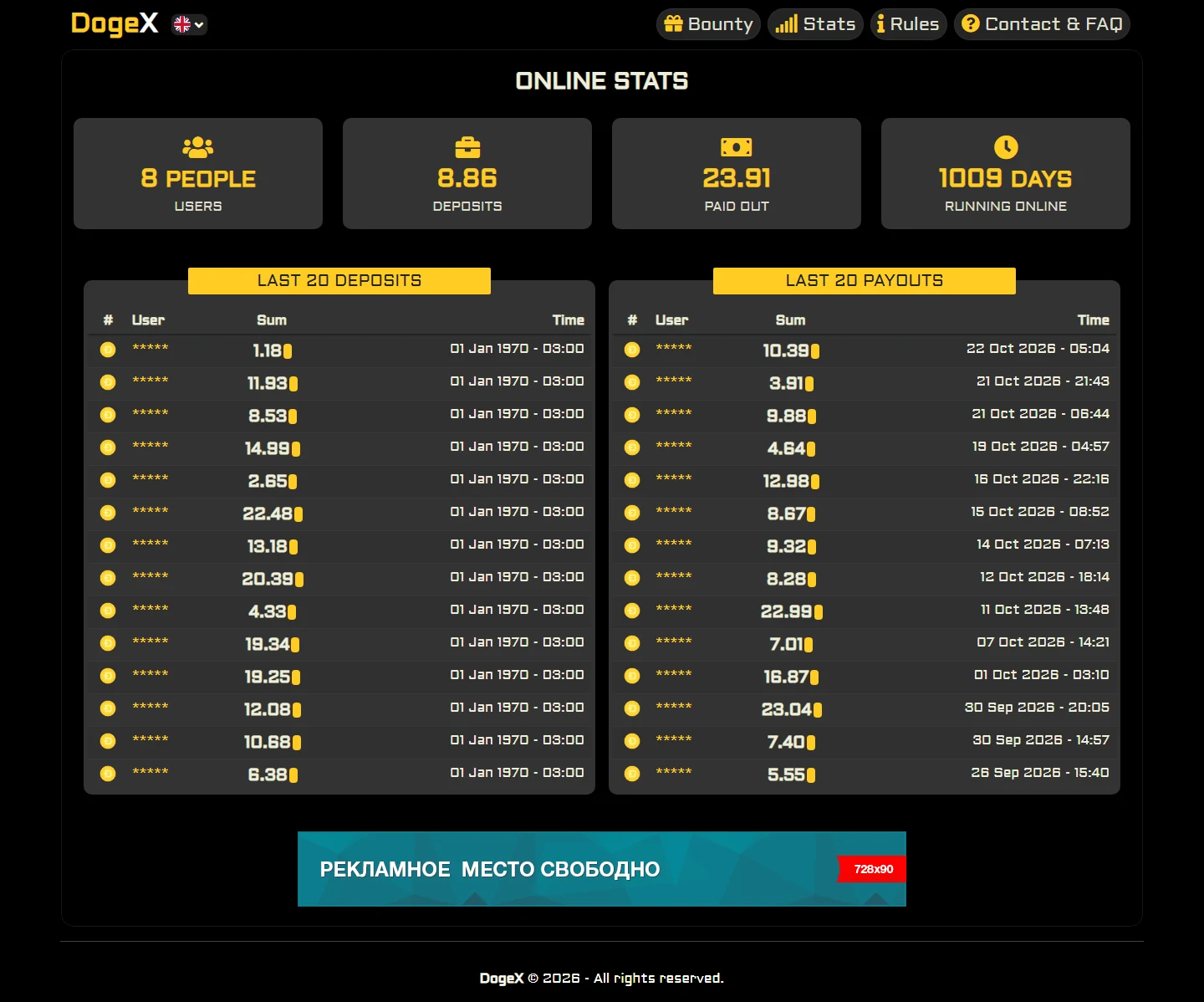This screenshot has height=1002, width=1204.
Task: Go to the Stats page
Action: click(x=815, y=24)
